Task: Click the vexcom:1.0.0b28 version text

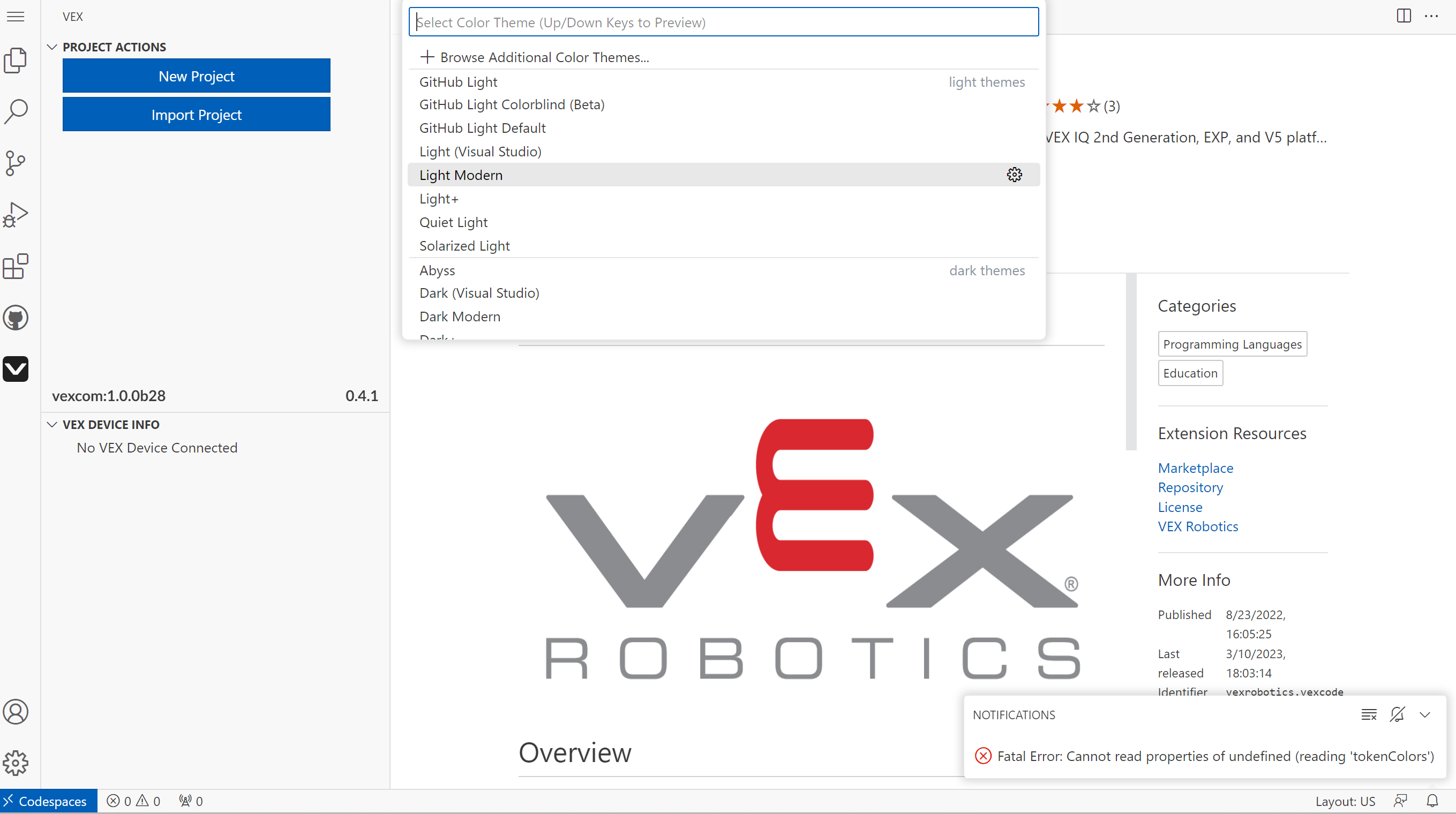Action: [109, 395]
